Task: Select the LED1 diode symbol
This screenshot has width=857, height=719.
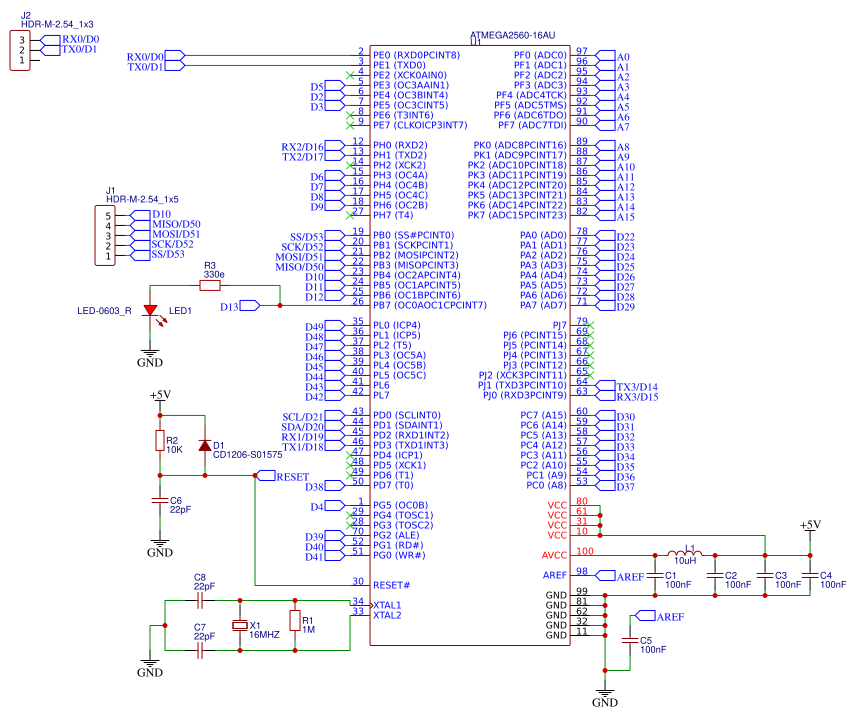Action: click(148, 311)
